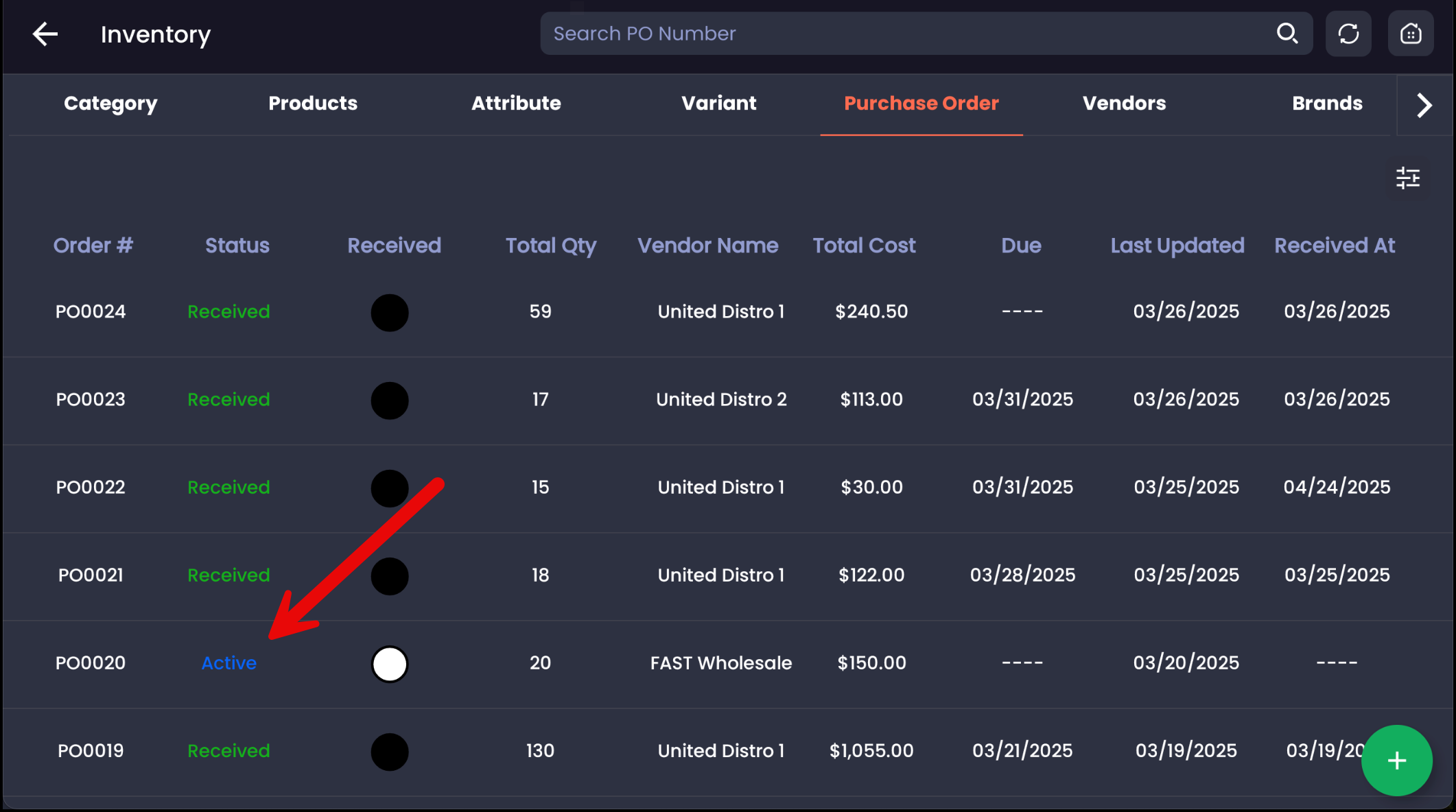This screenshot has height=812, width=1456.
Task: Add new purchase order with plus button
Action: (x=1396, y=761)
